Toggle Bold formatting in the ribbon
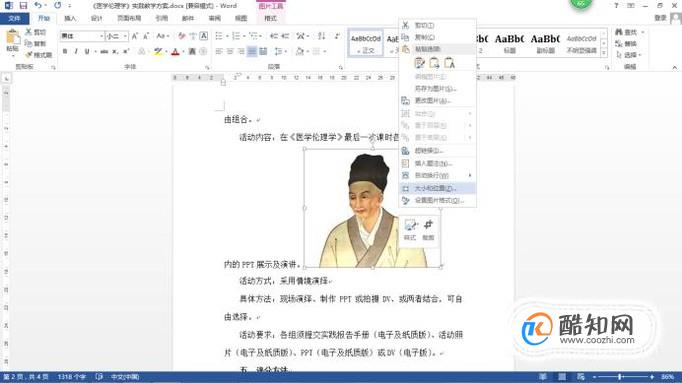The width and height of the screenshot is (682, 383). click(x=65, y=52)
